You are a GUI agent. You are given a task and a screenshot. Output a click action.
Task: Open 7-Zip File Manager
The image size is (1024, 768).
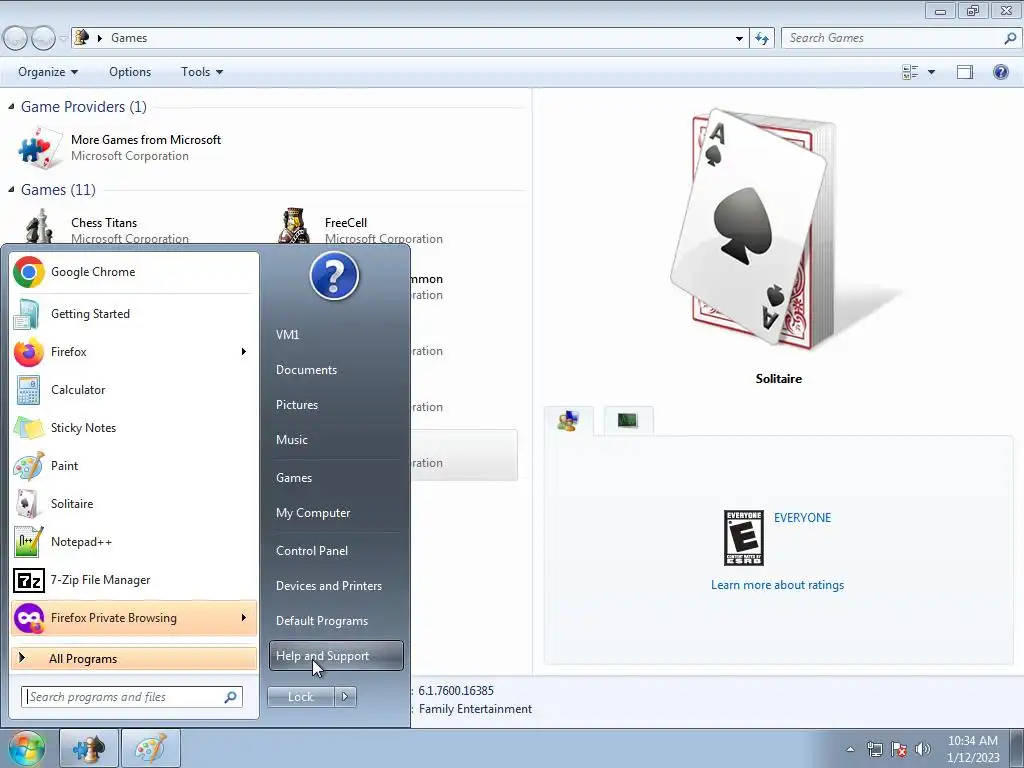click(134, 579)
